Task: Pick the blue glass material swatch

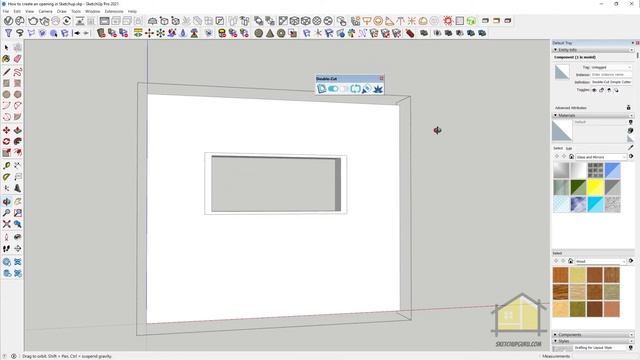Action: (x=612, y=170)
